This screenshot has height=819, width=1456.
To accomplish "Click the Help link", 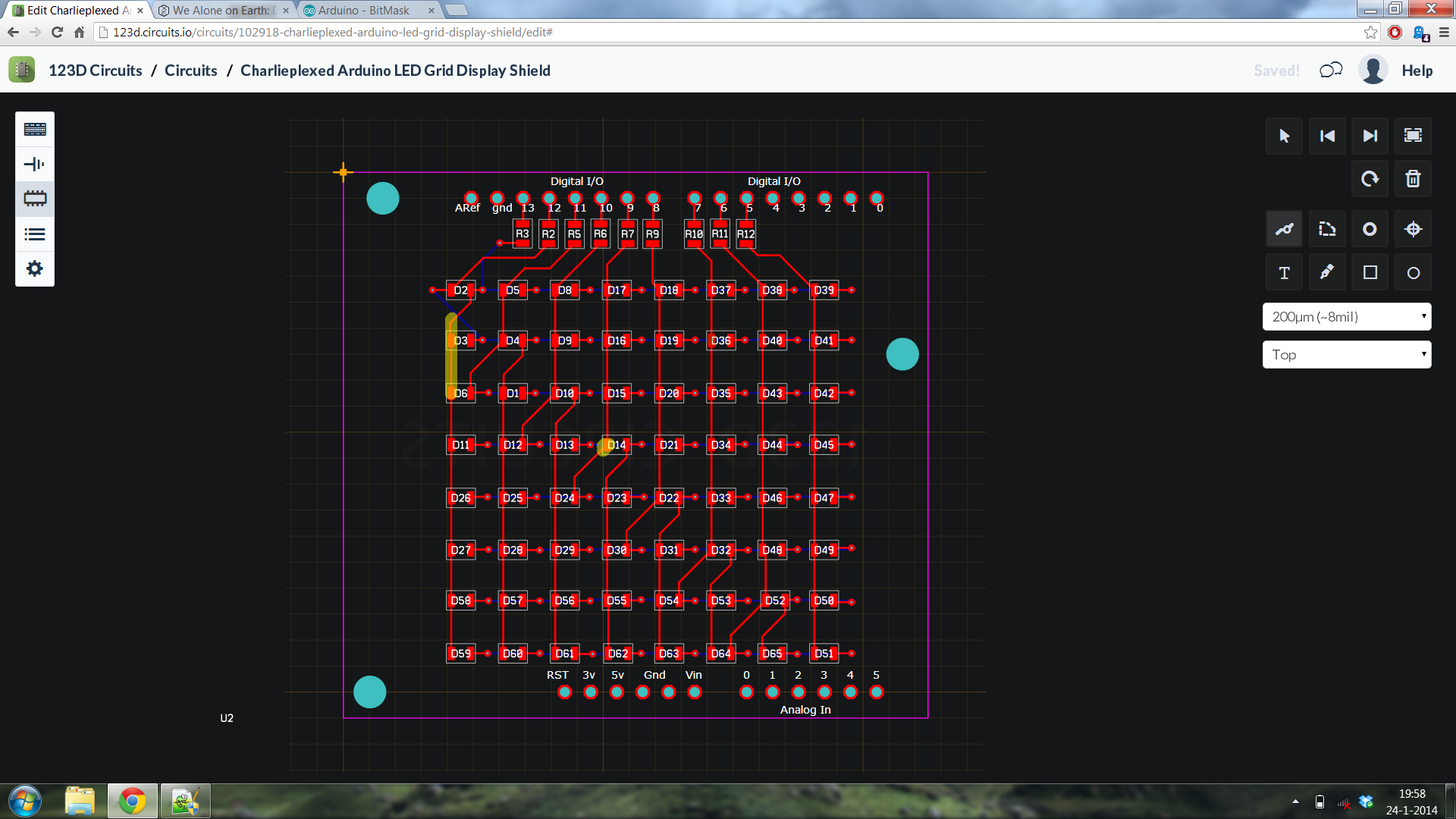I will pos(1417,70).
